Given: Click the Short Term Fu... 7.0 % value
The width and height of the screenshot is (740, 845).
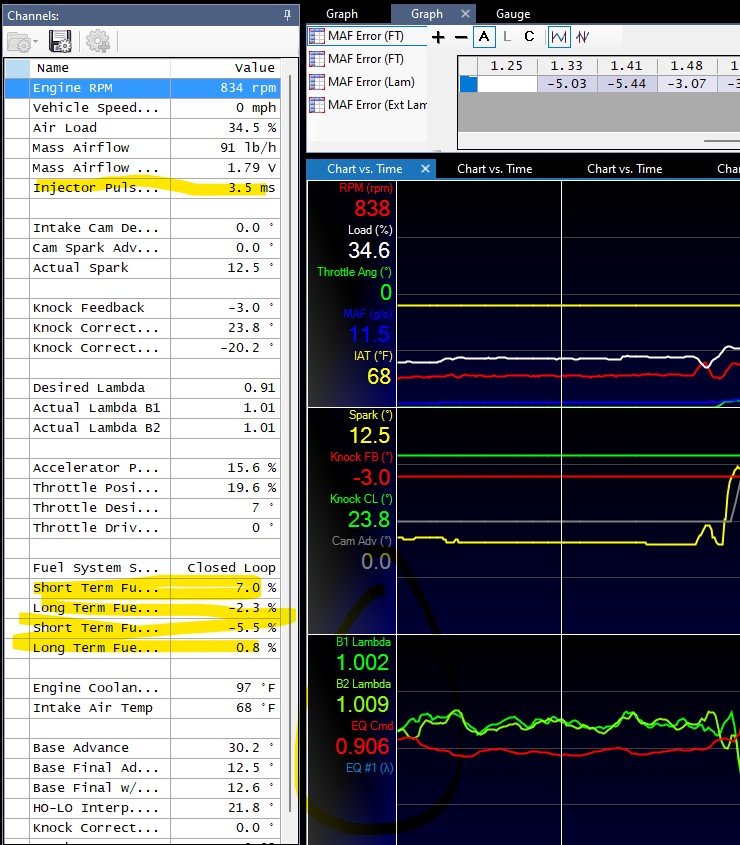Looking at the screenshot, I should coord(255,588).
